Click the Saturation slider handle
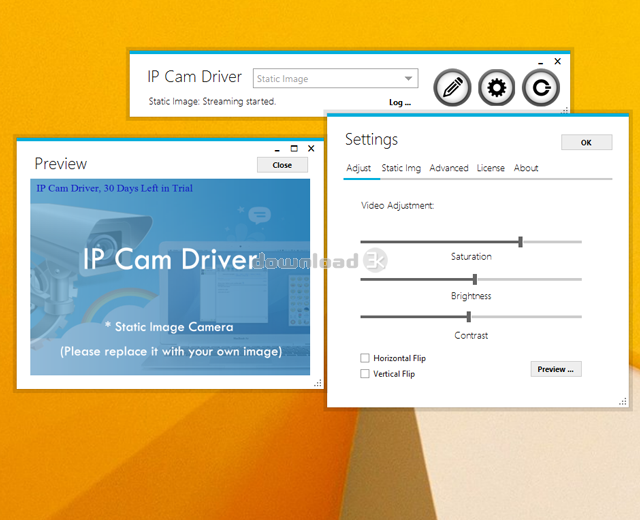The image size is (640, 520). tap(520, 241)
